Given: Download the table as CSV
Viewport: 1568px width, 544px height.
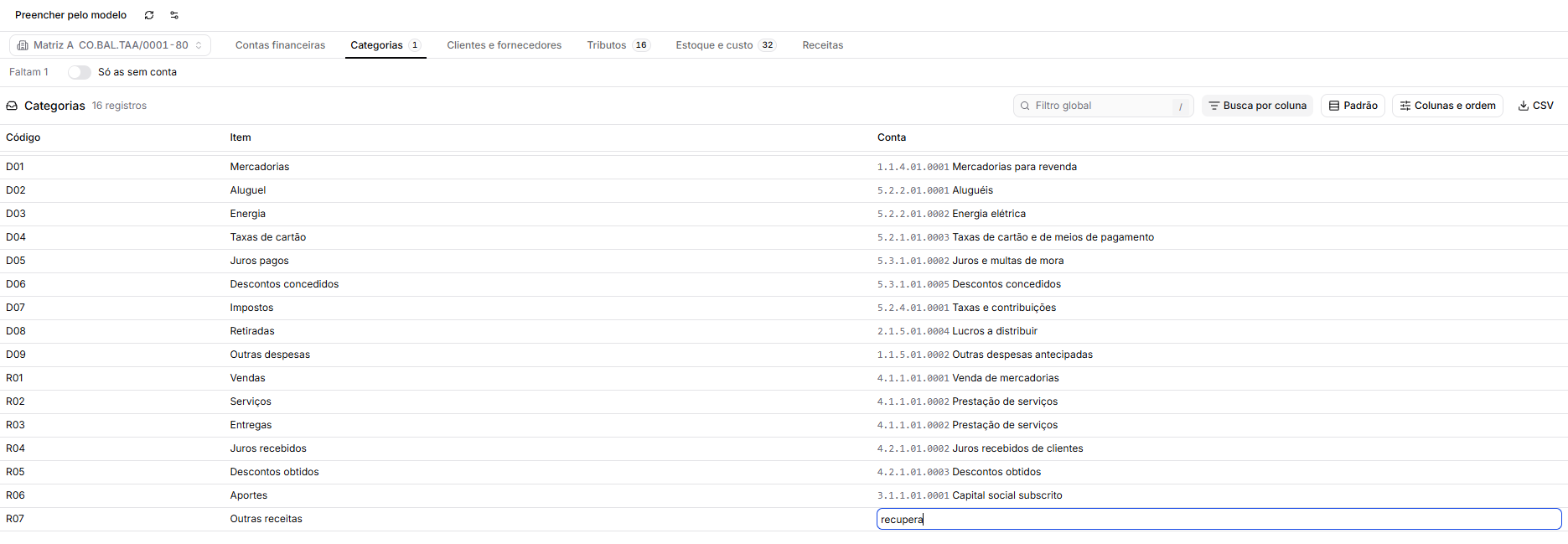Looking at the screenshot, I should coord(1535,105).
